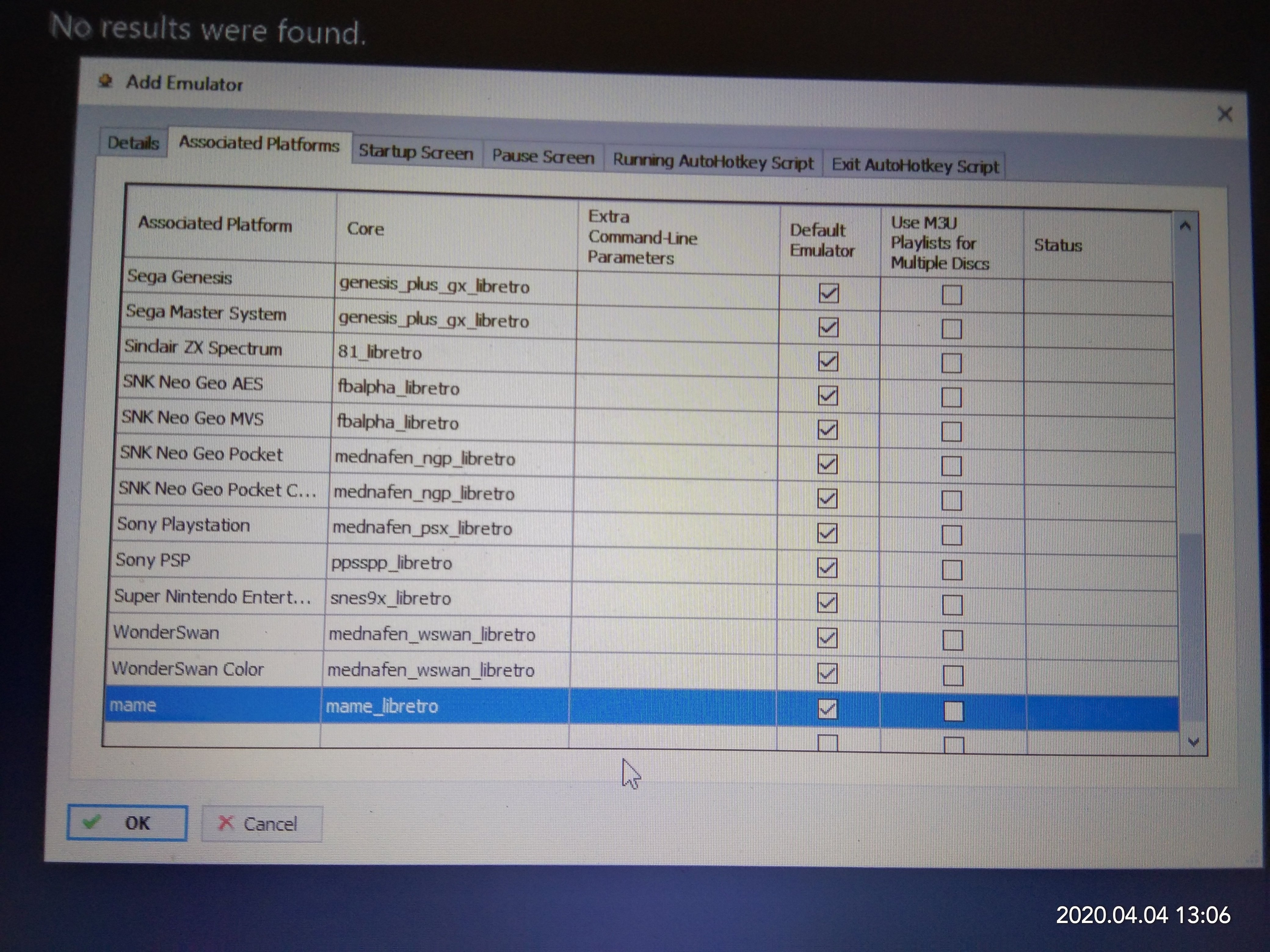
Task: Click the mame_libretro core cell
Action: (445, 706)
